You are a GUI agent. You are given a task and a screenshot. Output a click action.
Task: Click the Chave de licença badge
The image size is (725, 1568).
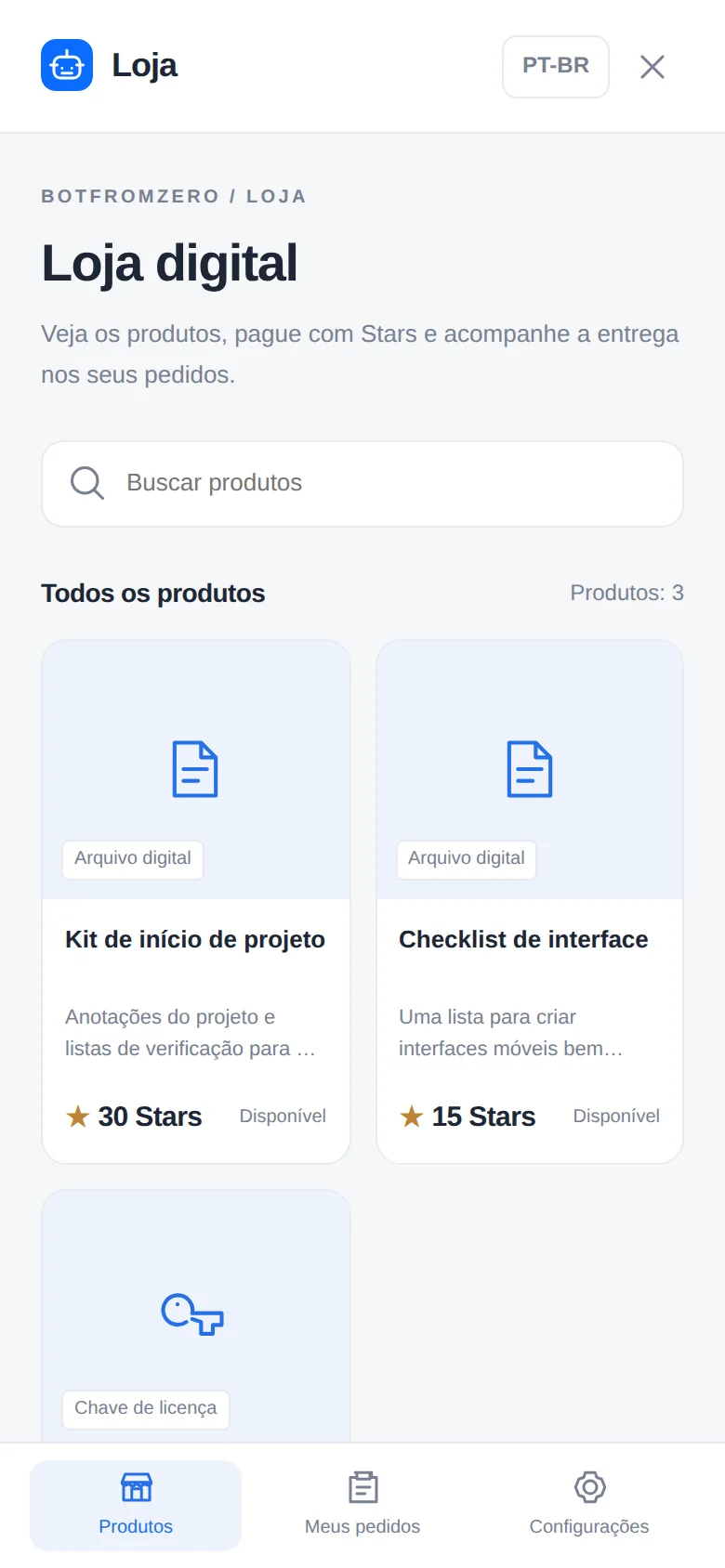tap(146, 1408)
